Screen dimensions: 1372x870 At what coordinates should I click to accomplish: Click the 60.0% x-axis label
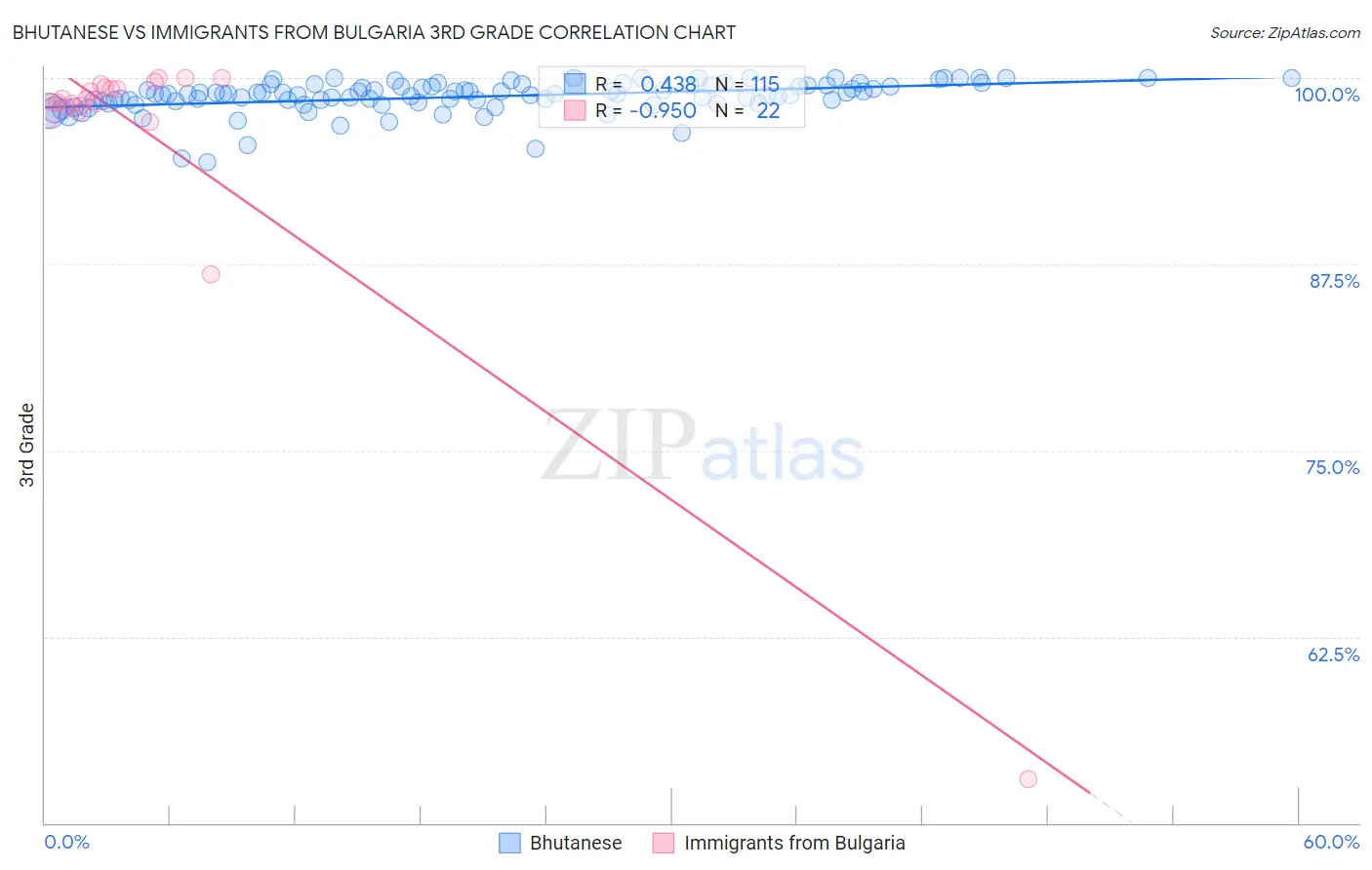click(1331, 842)
